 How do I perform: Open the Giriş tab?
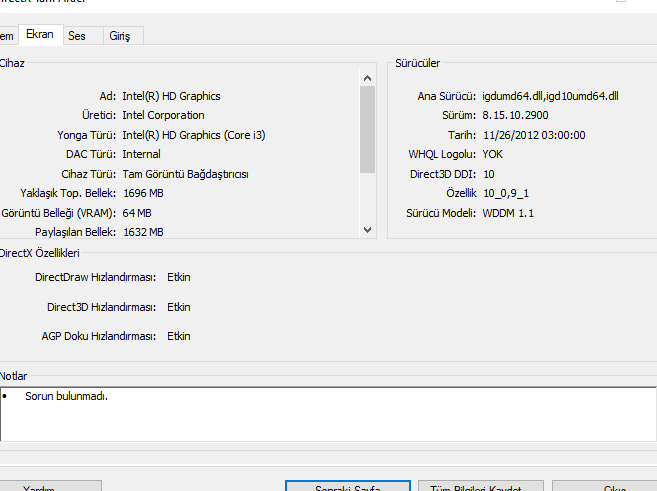[123, 36]
